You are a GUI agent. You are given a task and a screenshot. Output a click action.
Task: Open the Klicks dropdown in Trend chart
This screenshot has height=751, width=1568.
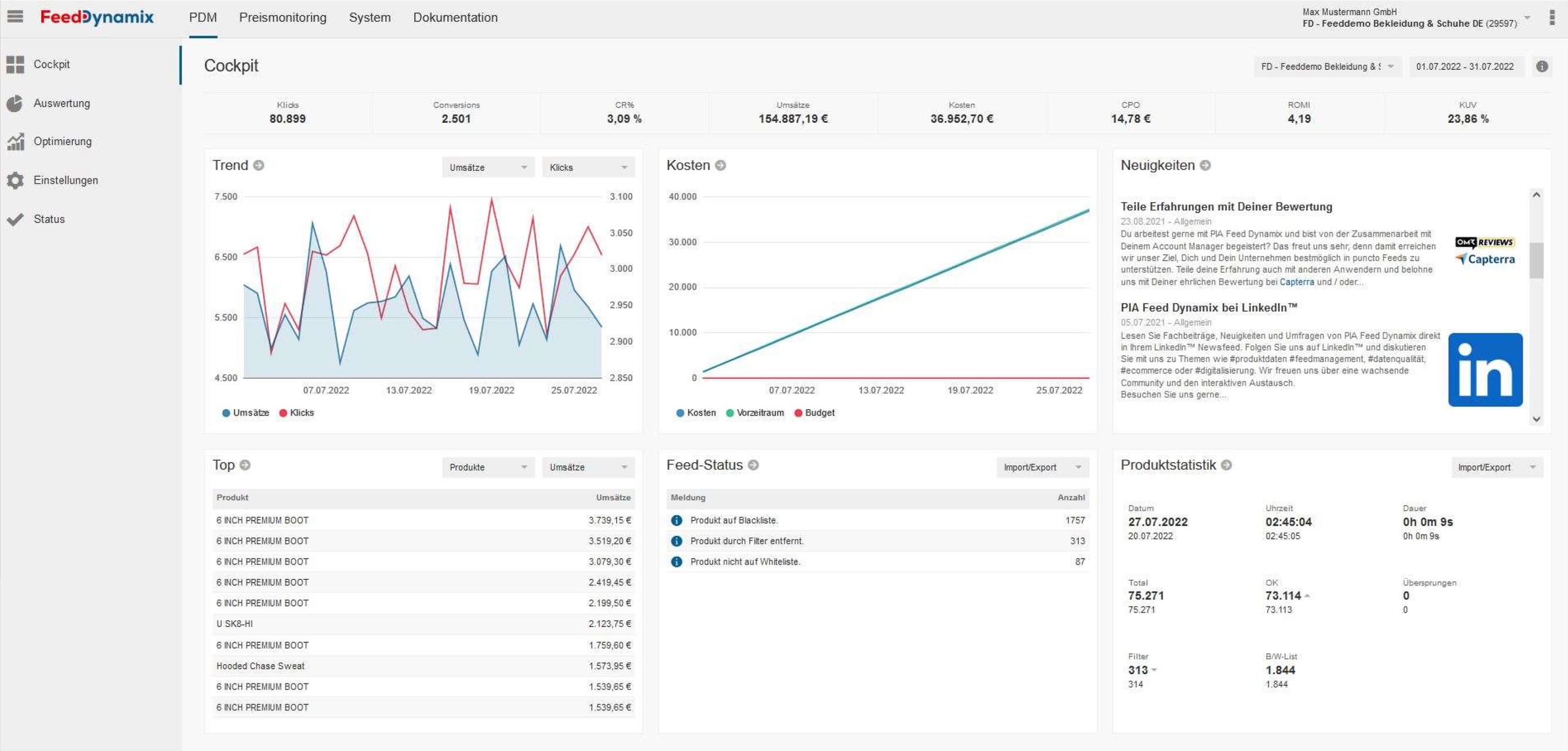(587, 167)
